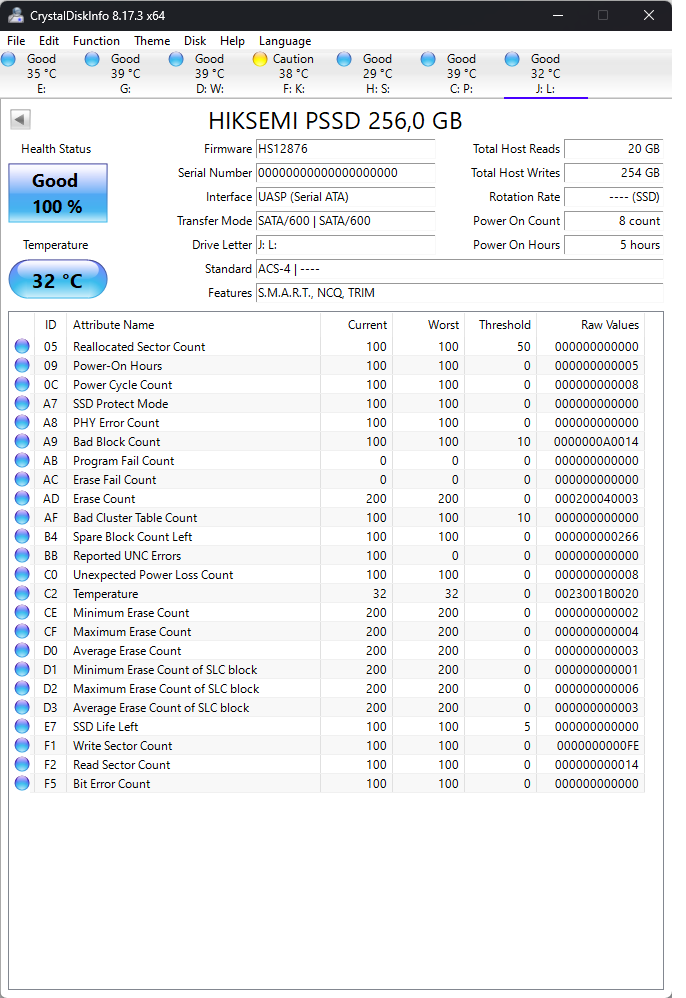
Task: Click status orb for Erase Fail Count
Action: point(22,479)
